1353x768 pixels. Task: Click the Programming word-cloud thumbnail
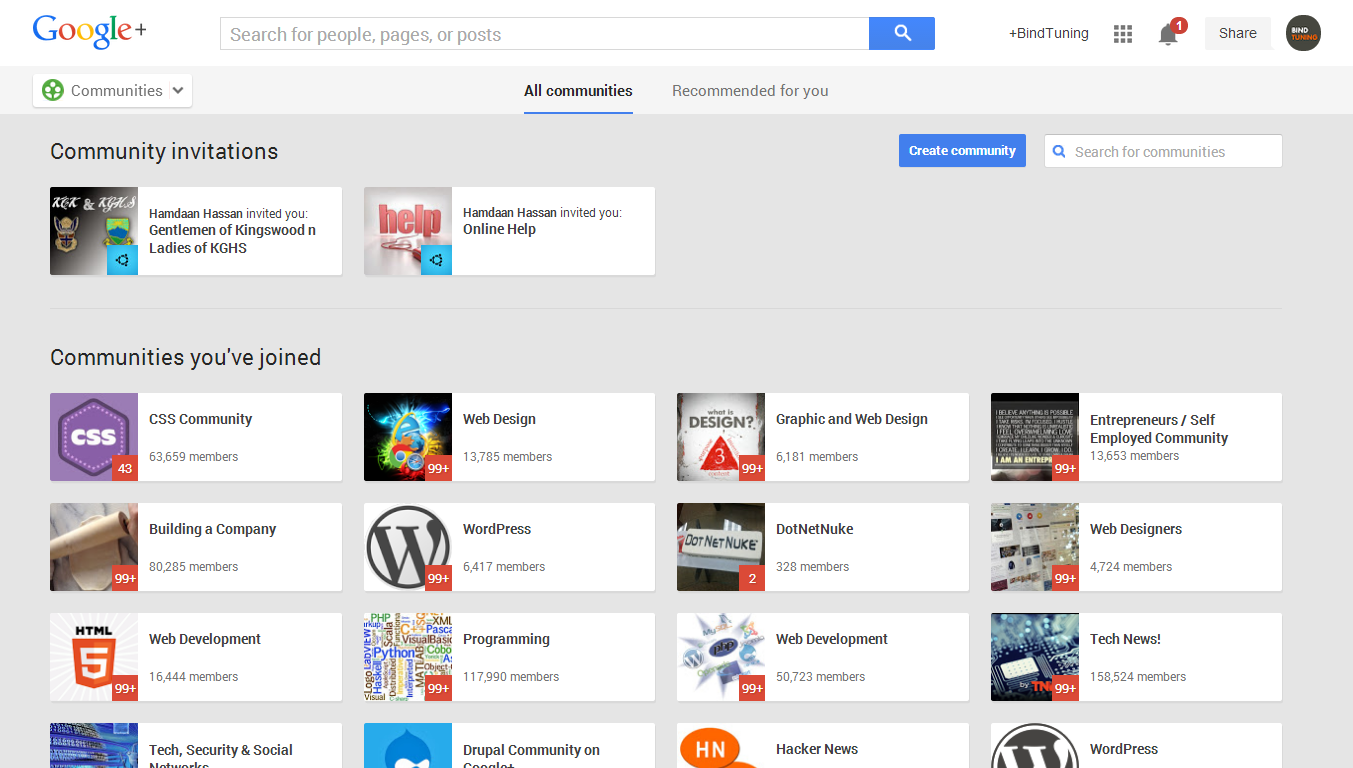pos(408,657)
